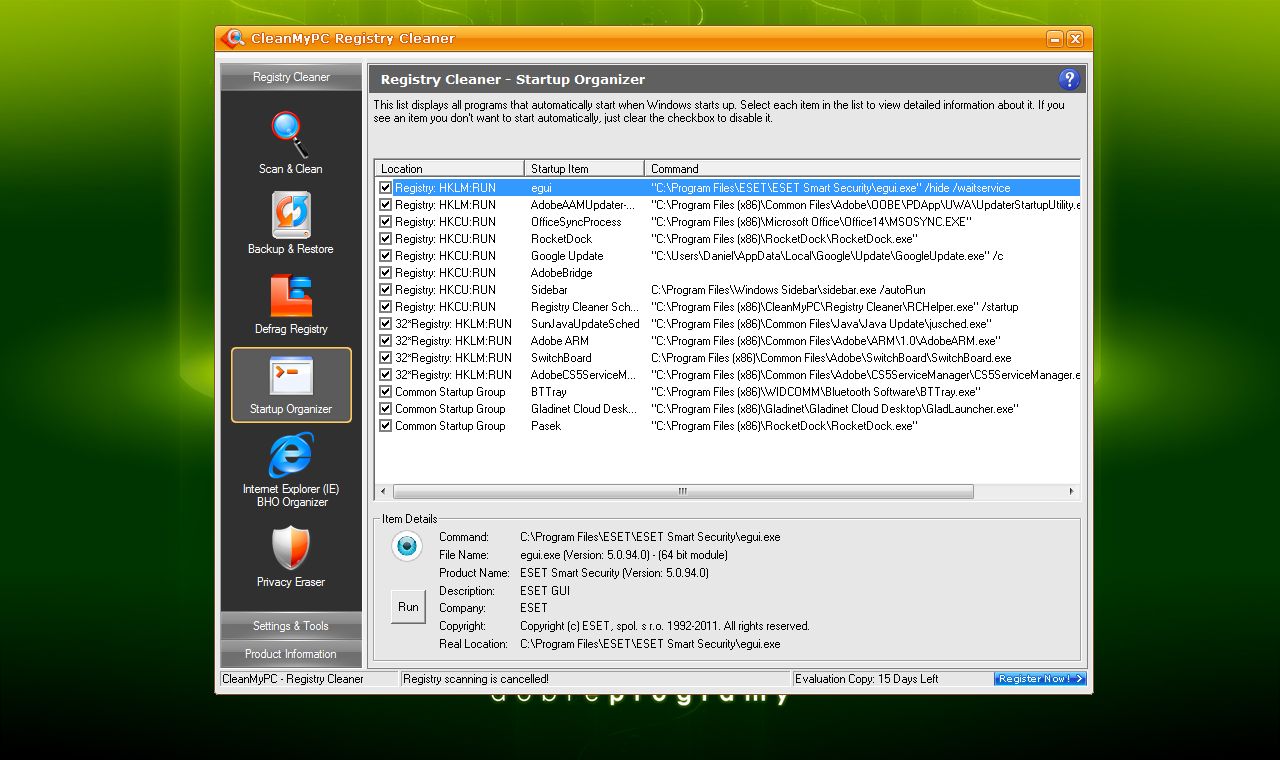Expand the Product Information section

291,654
